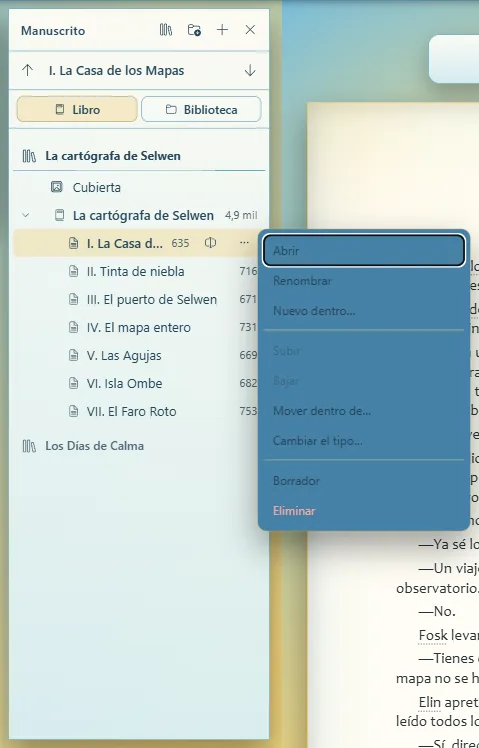Open the library books icon in Manuscrito header
The image size is (479, 748).
(166, 30)
